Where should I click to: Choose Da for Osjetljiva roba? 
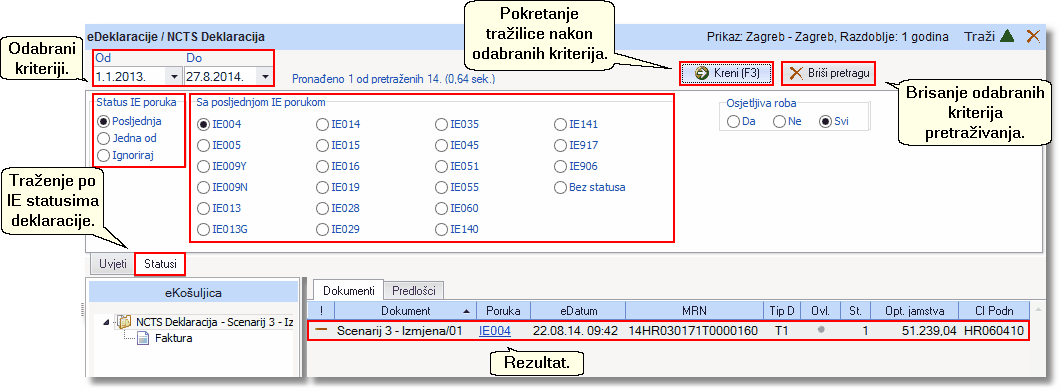741,122
